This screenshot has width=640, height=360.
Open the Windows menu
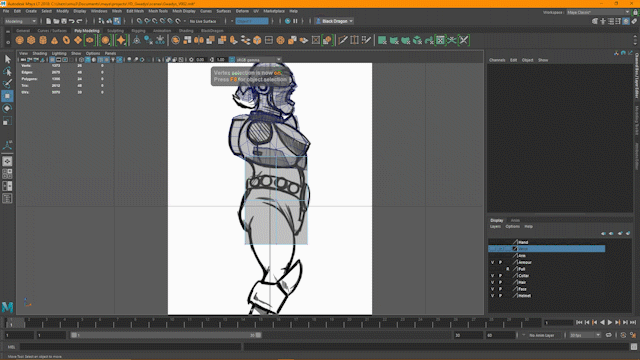pyautogui.click(x=99, y=11)
